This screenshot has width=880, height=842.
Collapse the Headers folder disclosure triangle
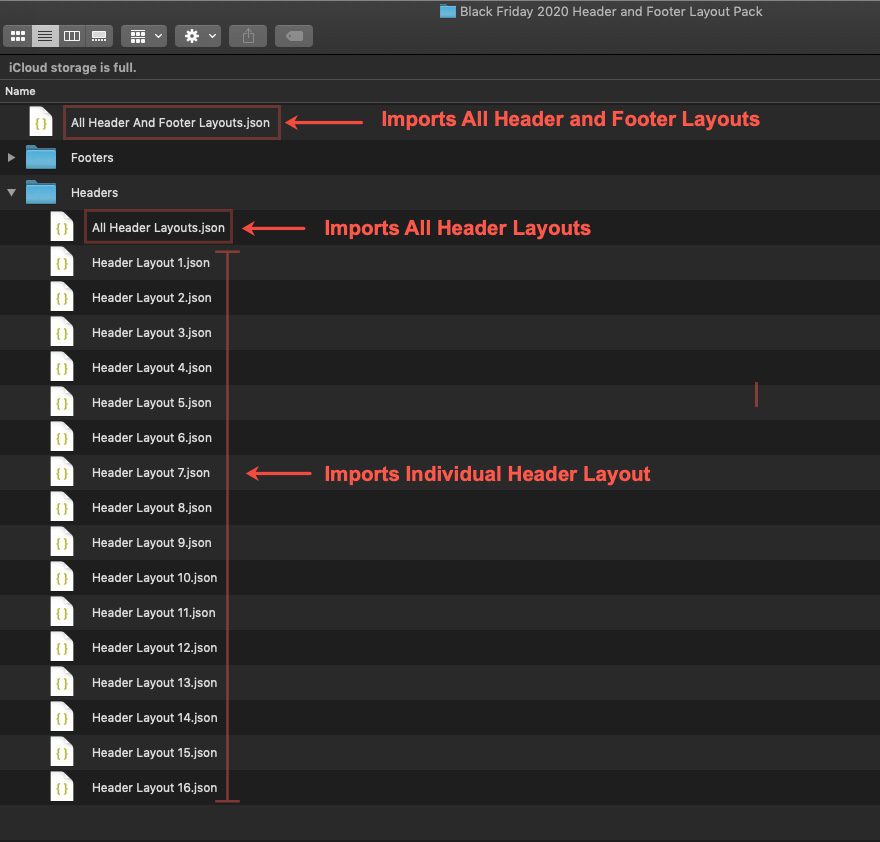point(10,192)
